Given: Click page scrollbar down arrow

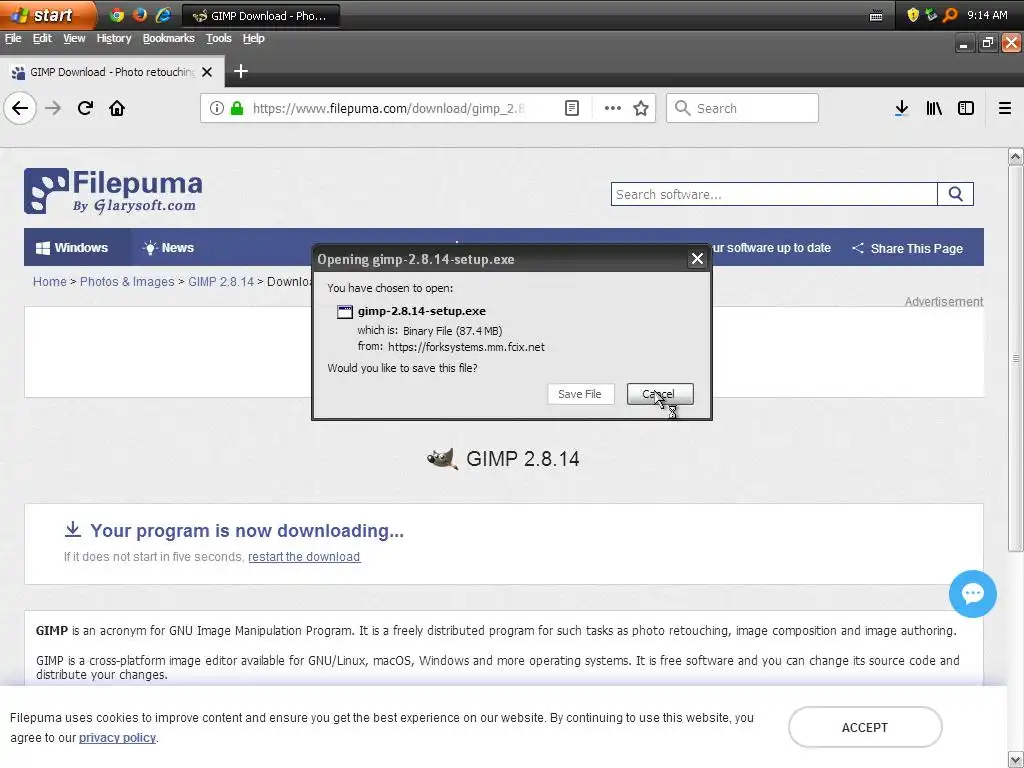Looking at the screenshot, I should pos(1016,759).
